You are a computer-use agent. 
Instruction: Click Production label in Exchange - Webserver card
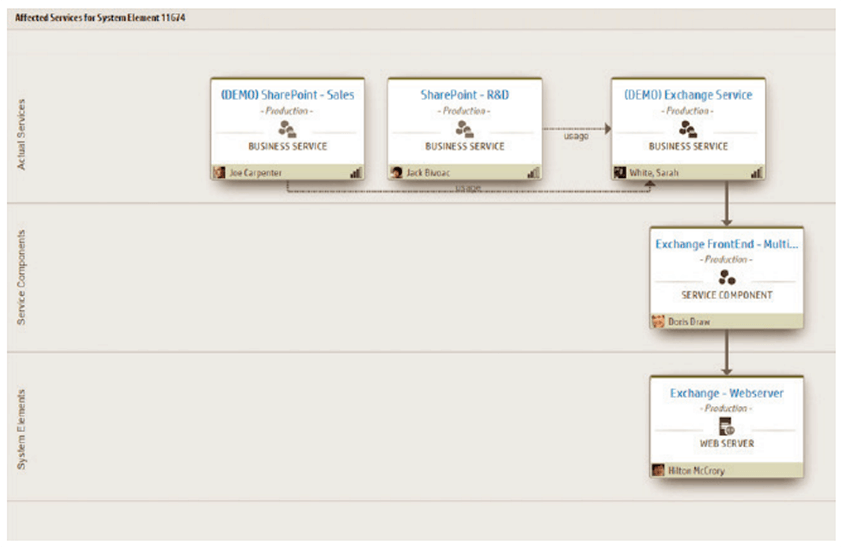tap(727, 409)
